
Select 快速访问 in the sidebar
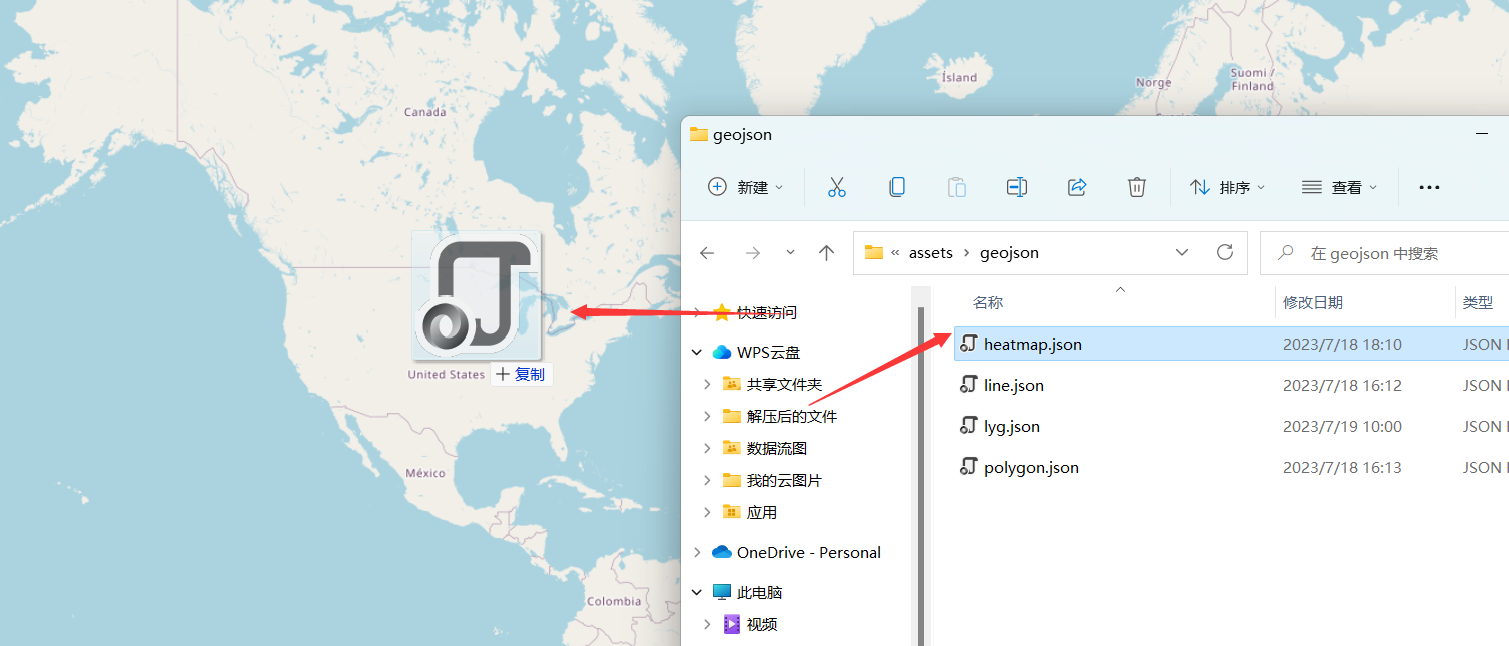coord(767,312)
